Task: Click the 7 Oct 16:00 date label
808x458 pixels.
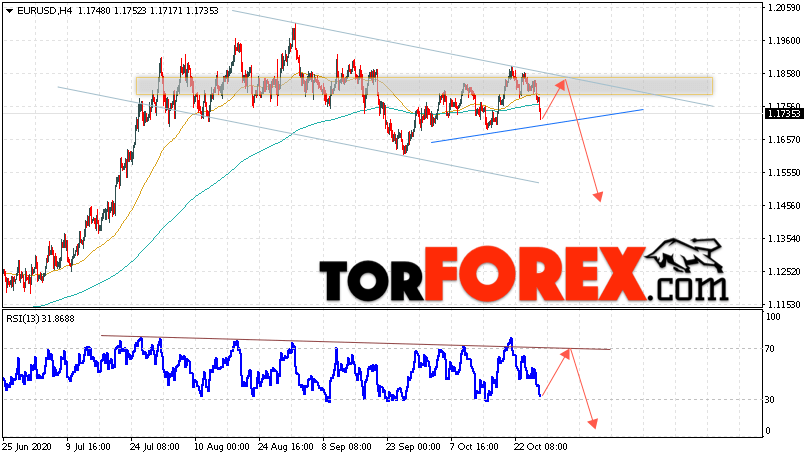Action: tap(474, 447)
